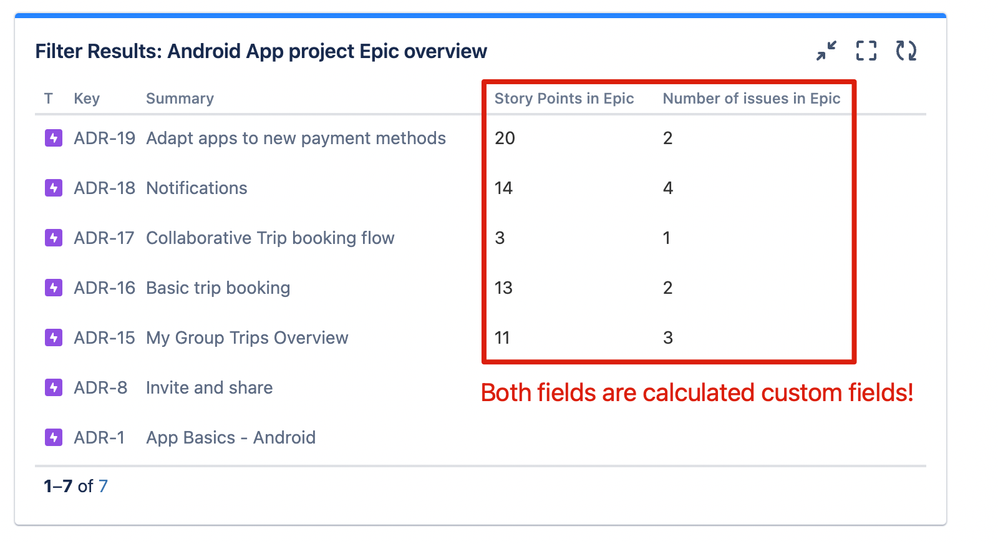Viewport: 998px width, 544px height.
Task: Sort by Story Points in Epic column
Action: pos(564,99)
